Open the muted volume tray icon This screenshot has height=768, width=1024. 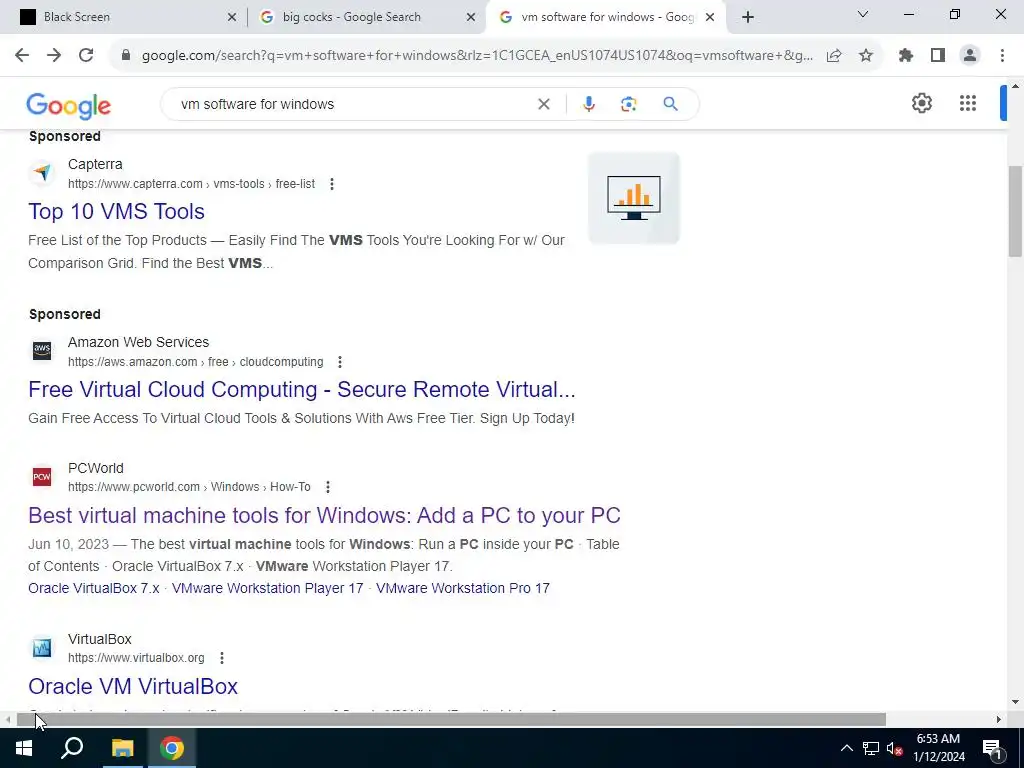[x=894, y=748]
